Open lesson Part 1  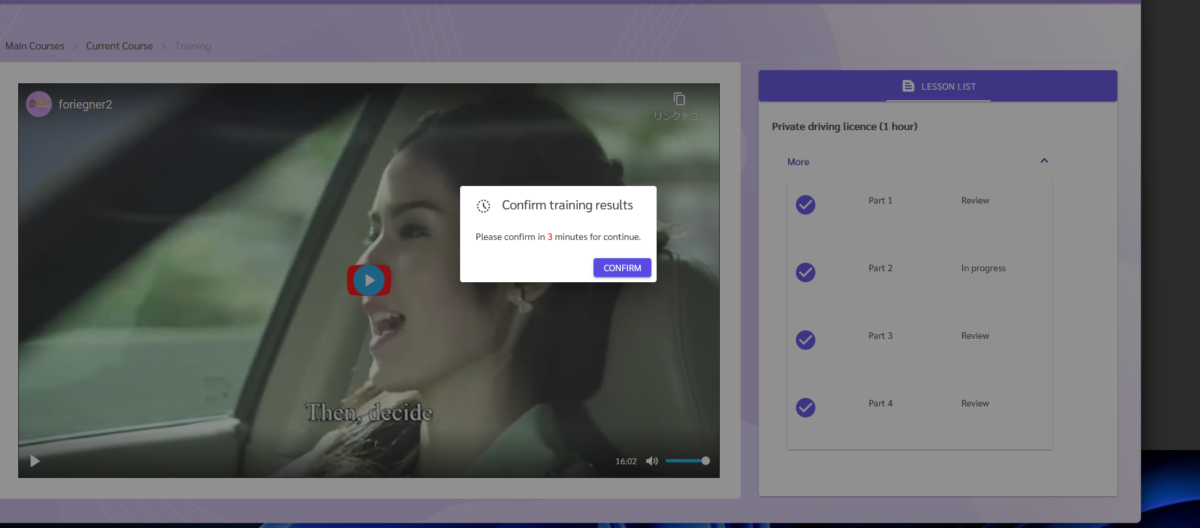(x=880, y=201)
